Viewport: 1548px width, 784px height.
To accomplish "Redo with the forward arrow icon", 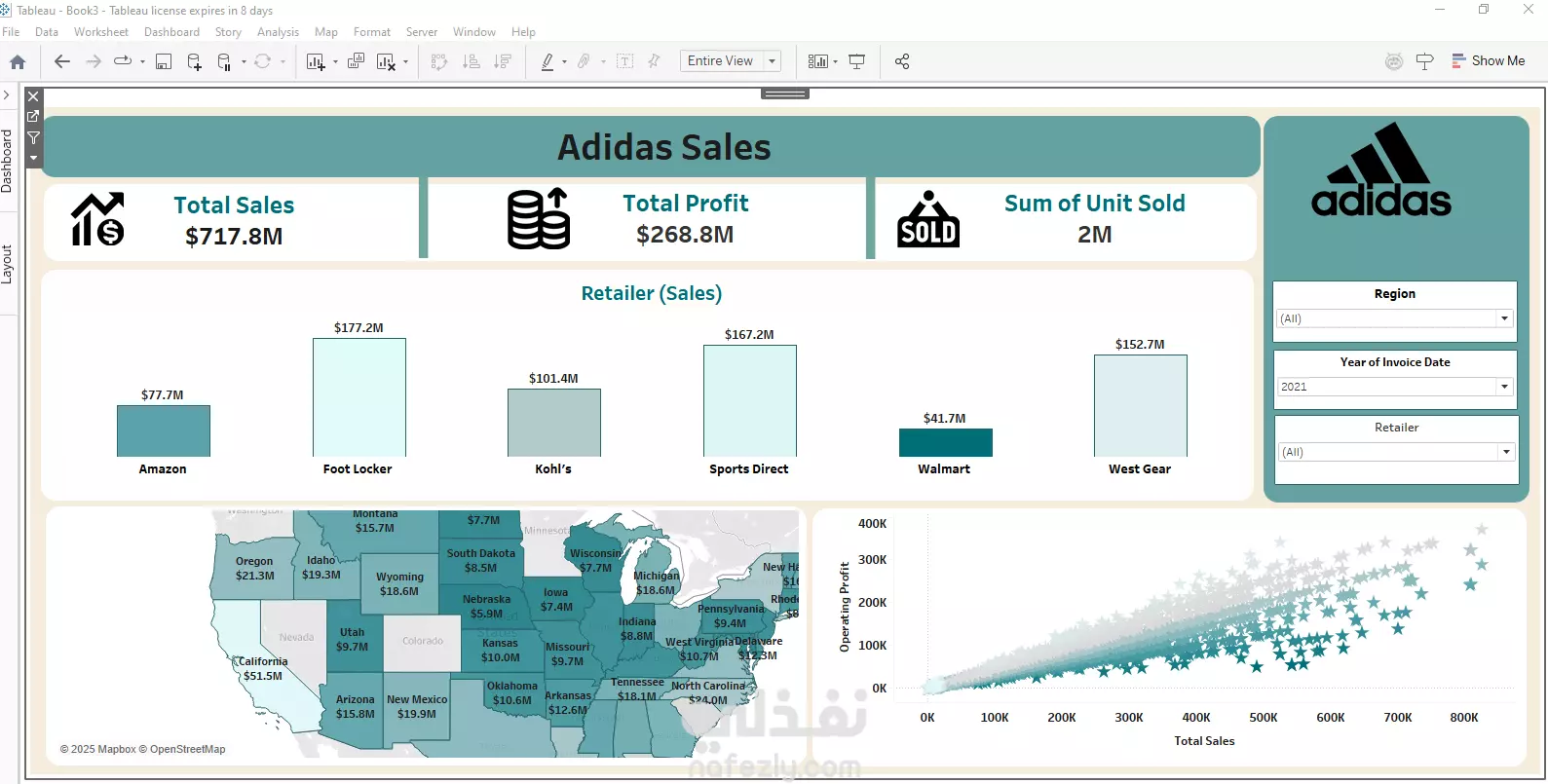I will [x=94, y=61].
